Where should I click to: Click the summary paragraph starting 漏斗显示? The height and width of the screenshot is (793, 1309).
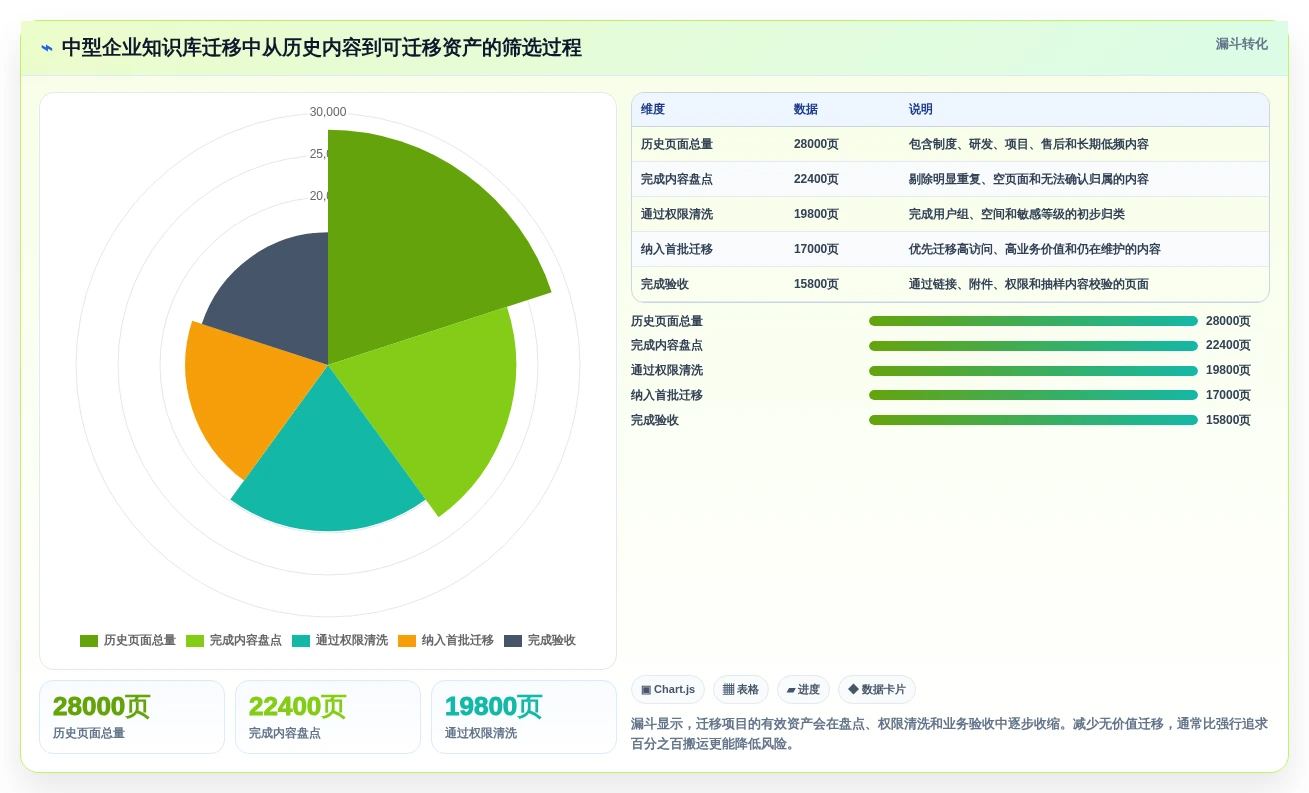pyautogui.click(x=949, y=733)
